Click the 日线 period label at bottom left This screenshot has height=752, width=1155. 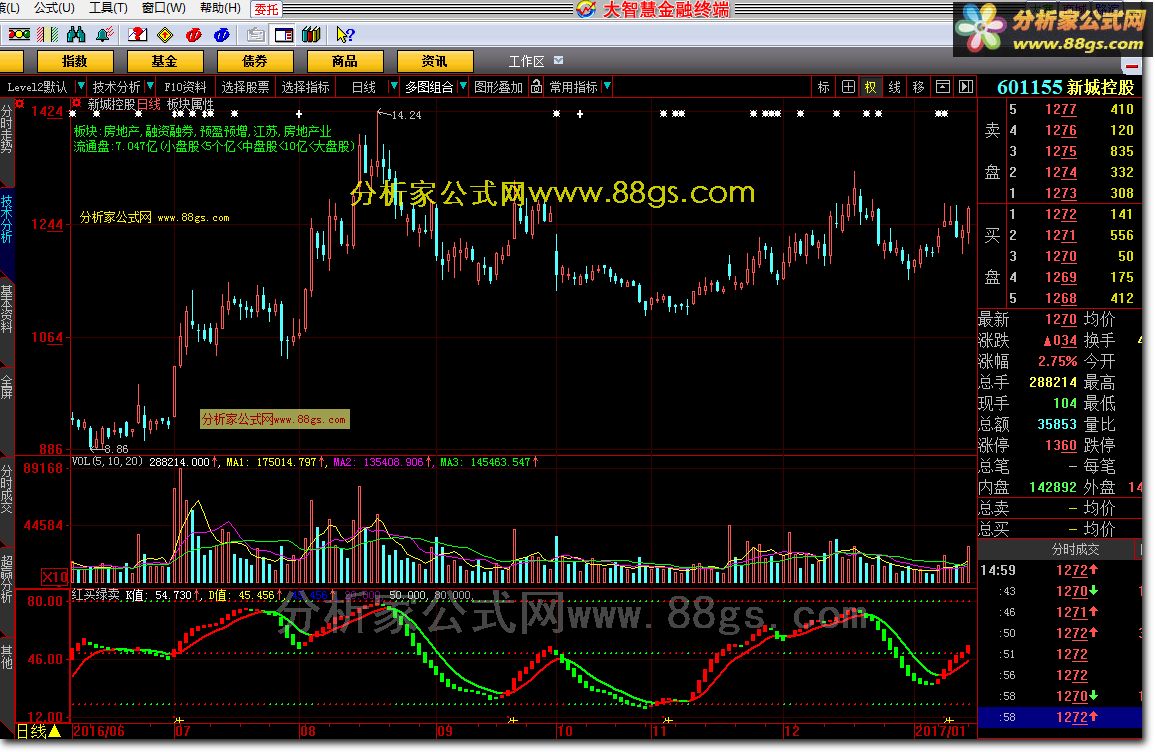[x=38, y=731]
